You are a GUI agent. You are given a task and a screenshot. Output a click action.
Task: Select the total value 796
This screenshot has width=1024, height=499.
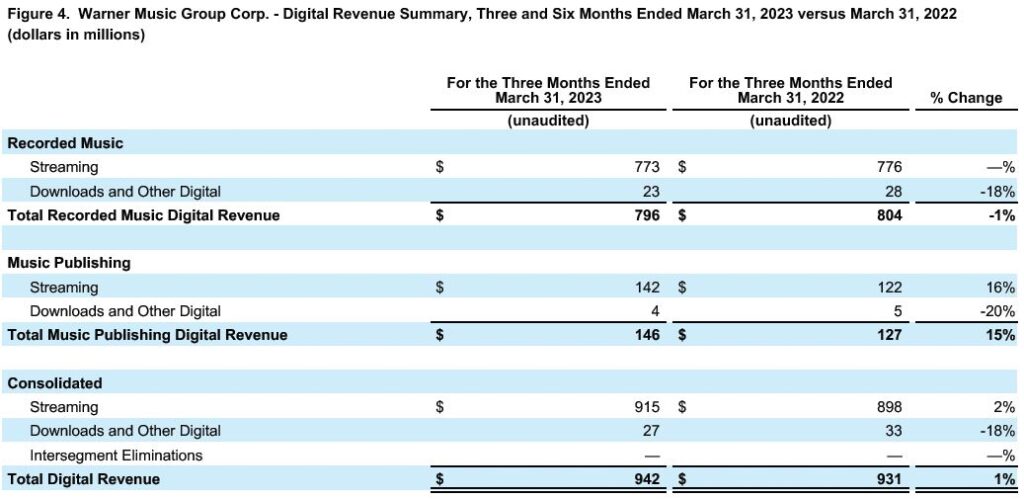[x=647, y=216]
